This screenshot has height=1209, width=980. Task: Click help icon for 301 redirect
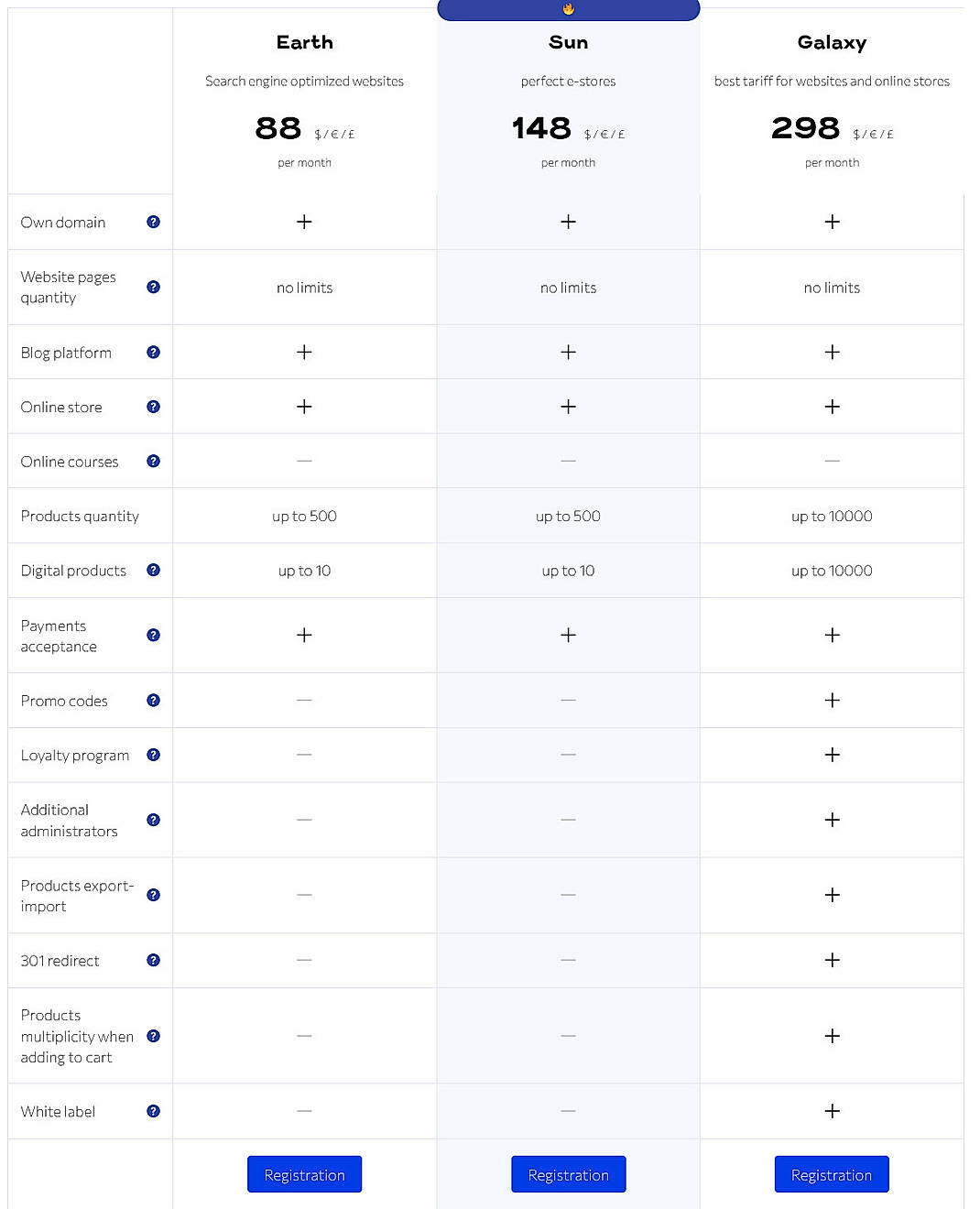point(153,960)
